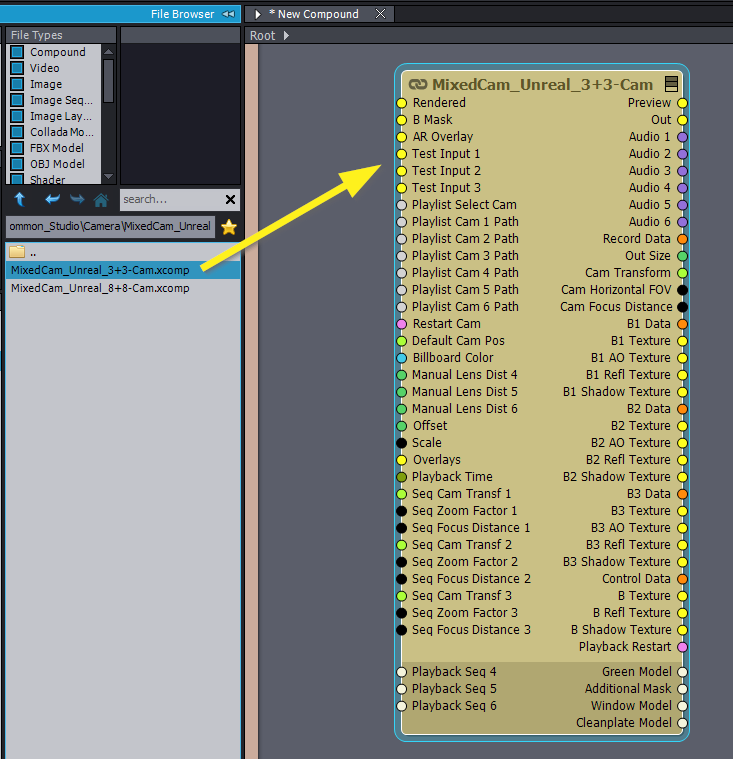Open the menu icon on the MixedCam node header
Image resolution: width=733 pixels, height=759 pixels.
click(671, 84)
